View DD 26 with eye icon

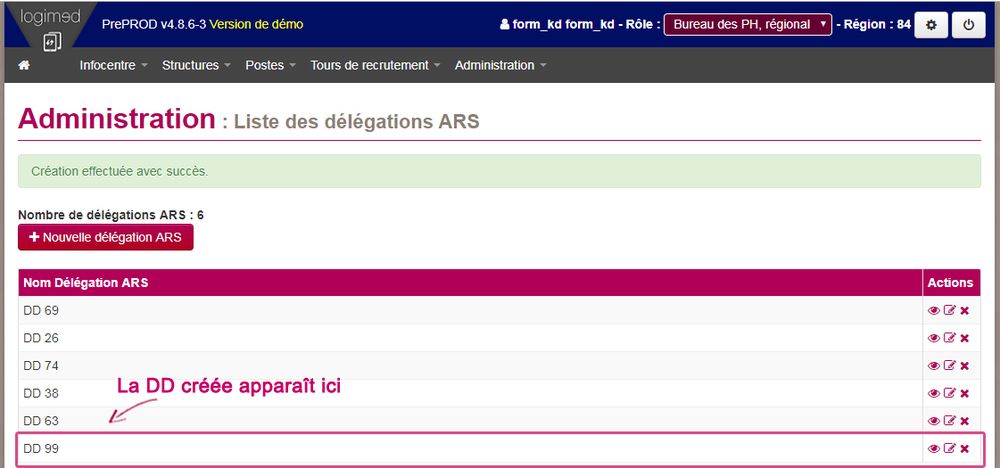coord(934,338)
